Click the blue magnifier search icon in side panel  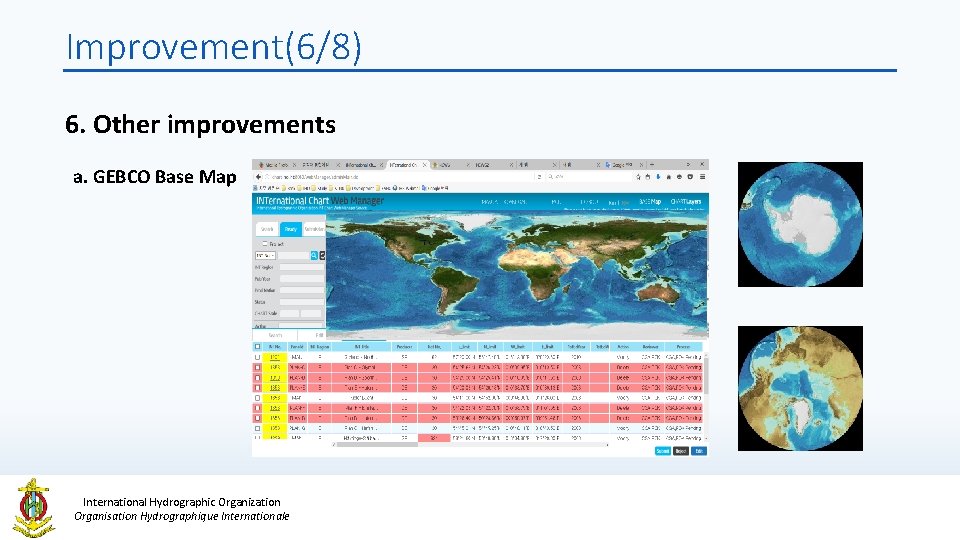(x=314, y=255)
